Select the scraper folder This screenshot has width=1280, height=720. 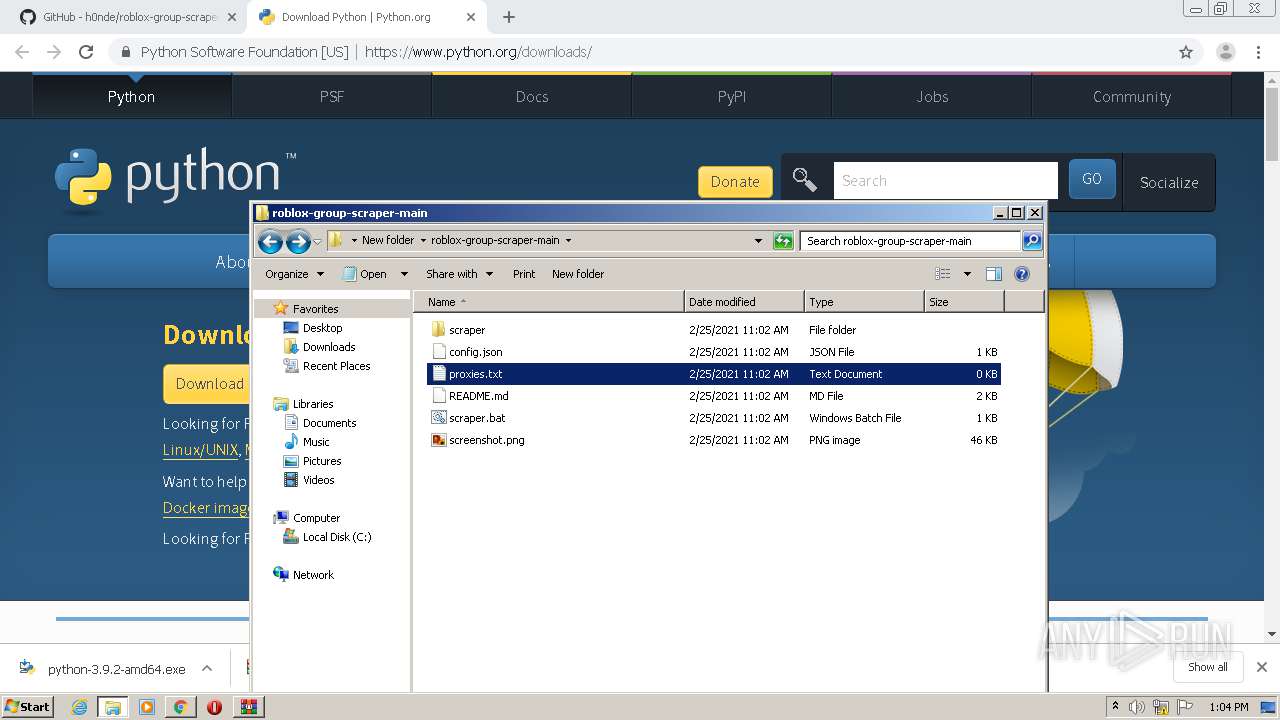pyautogui.click(x=714, y=330)
